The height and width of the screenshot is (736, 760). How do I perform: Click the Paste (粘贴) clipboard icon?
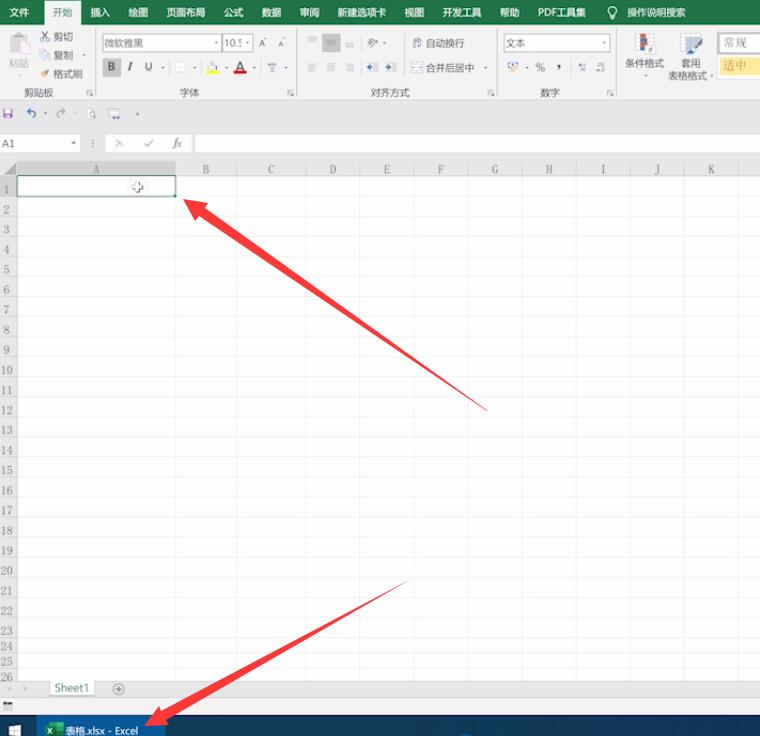tap(19, 44)
